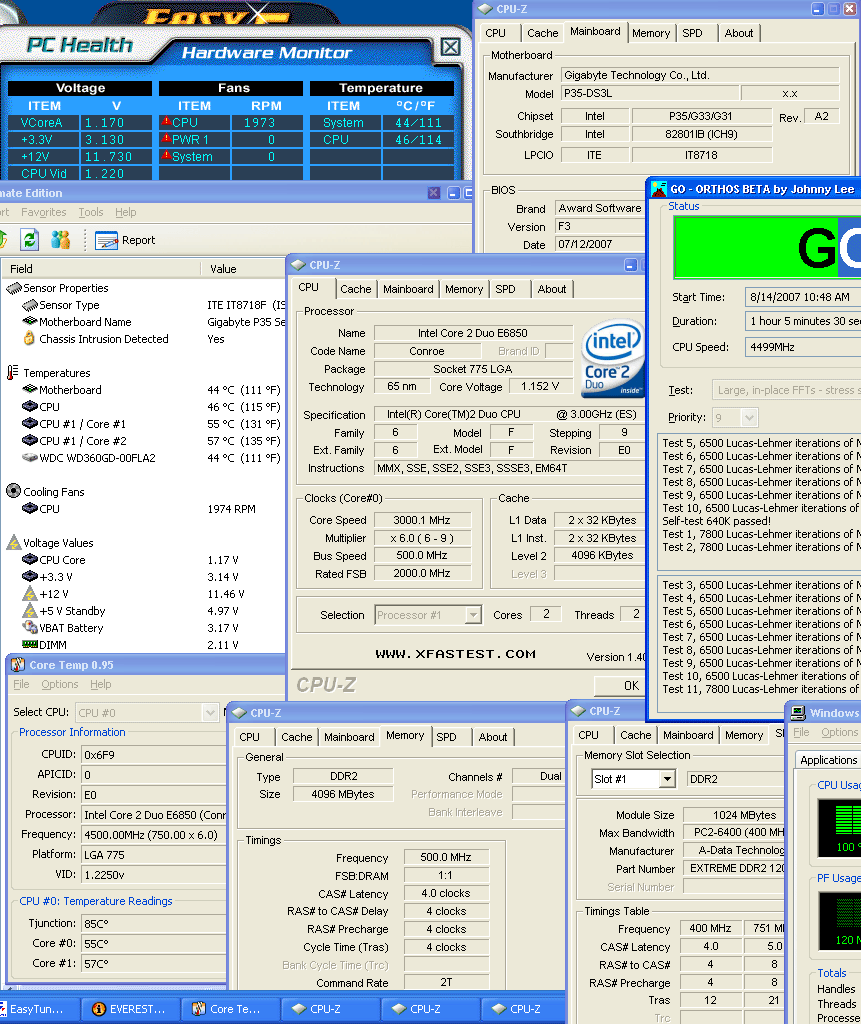Click the Core Temp Frequency field

click(x=154, y=835)
